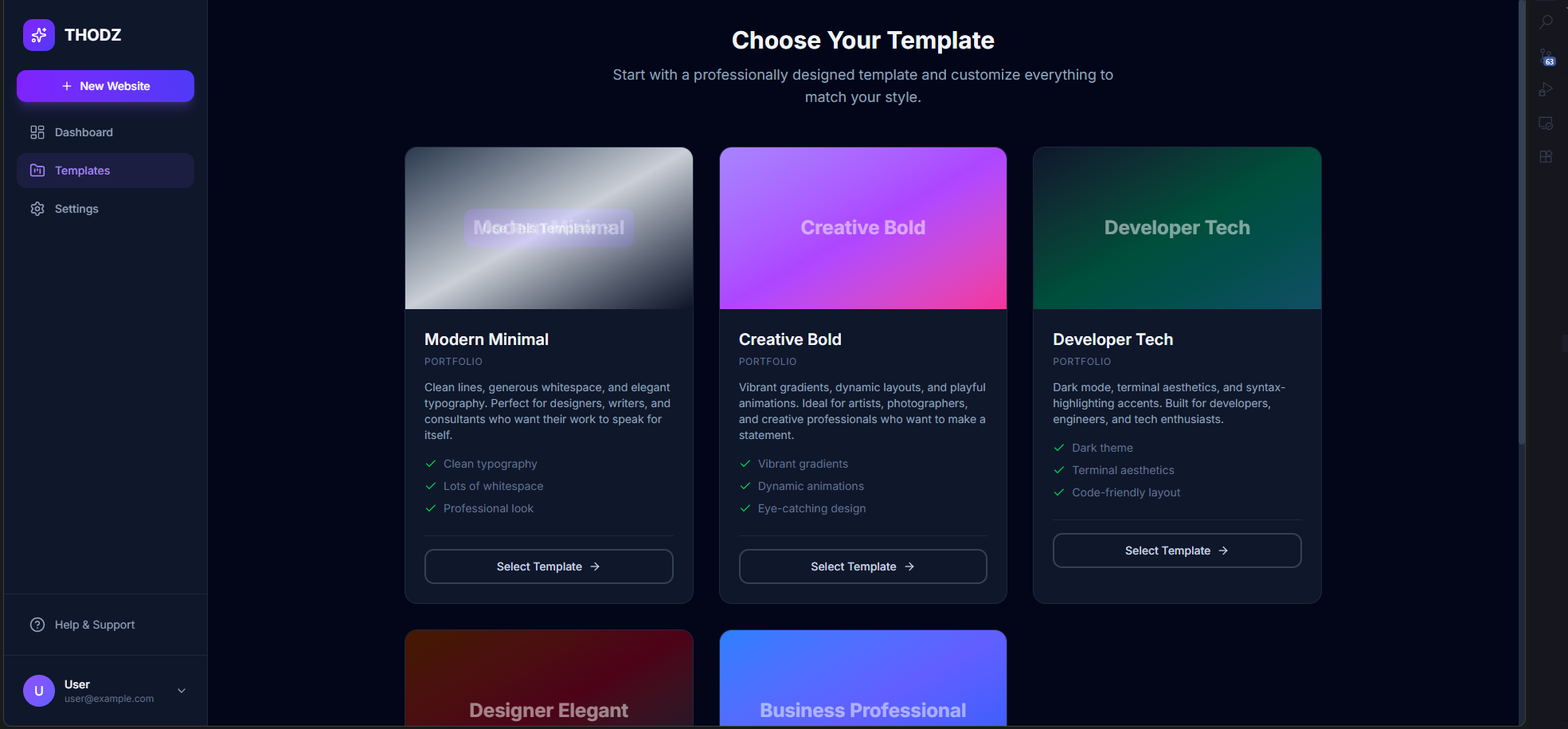
Task: Click the Creative Bold gradient preview
Action: point(863,228)
